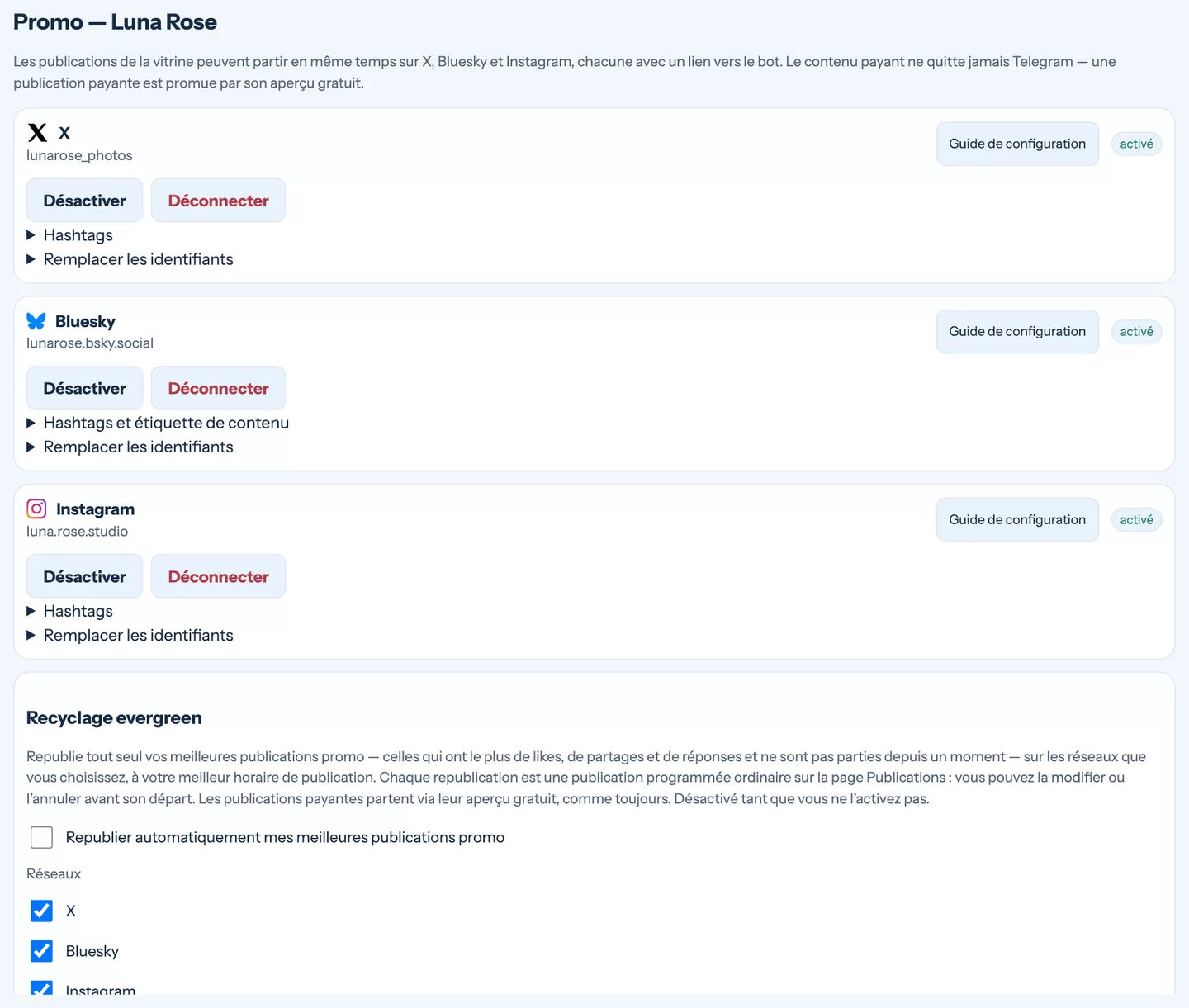
Task: Click the Recyclage evergreen heading
Action: click(114, 717)
